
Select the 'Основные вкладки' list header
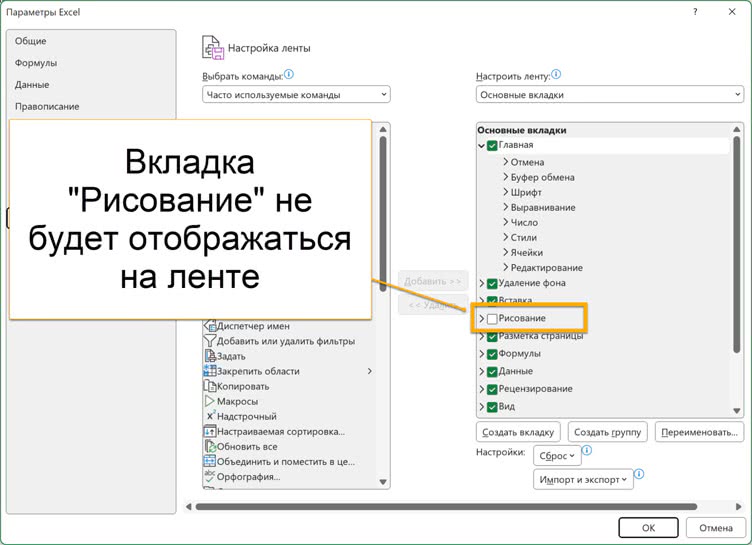[522, 130]
